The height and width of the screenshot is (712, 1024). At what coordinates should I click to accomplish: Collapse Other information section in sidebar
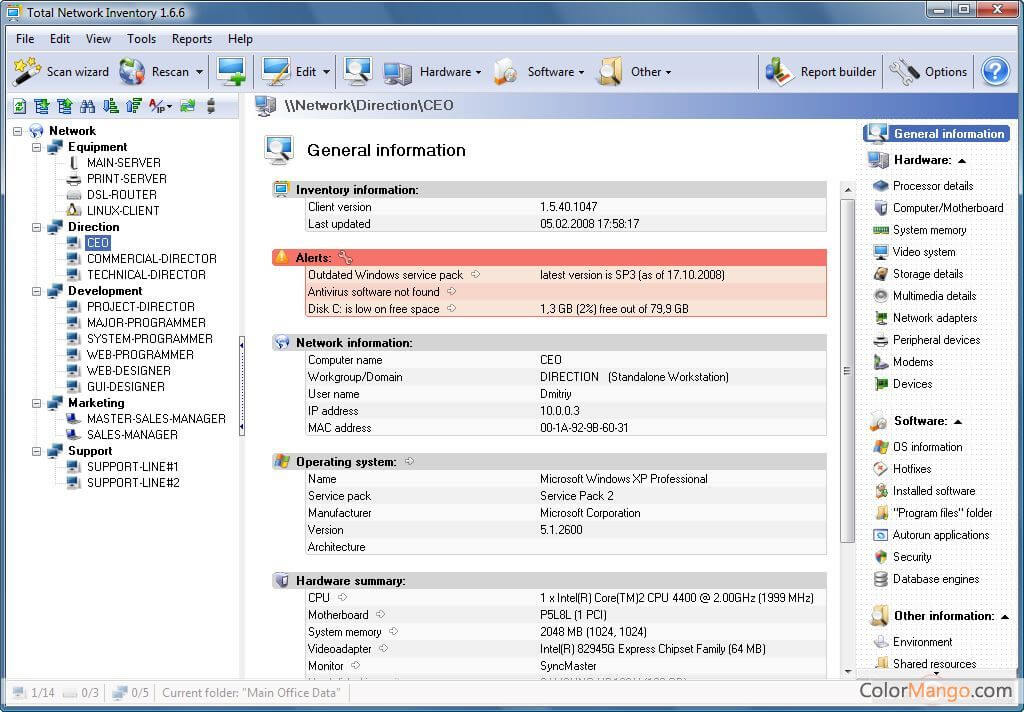pos(1004,617)
